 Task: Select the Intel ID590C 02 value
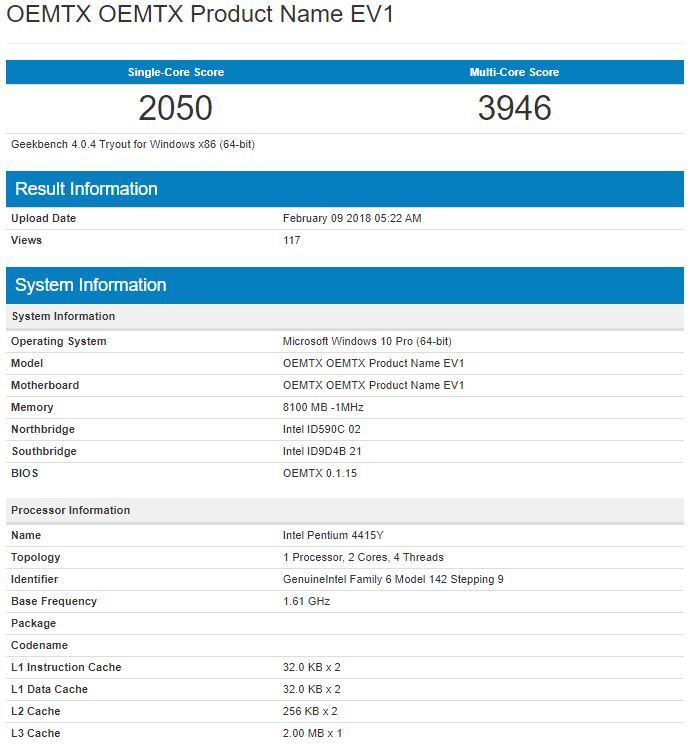[x=322, y=430]
